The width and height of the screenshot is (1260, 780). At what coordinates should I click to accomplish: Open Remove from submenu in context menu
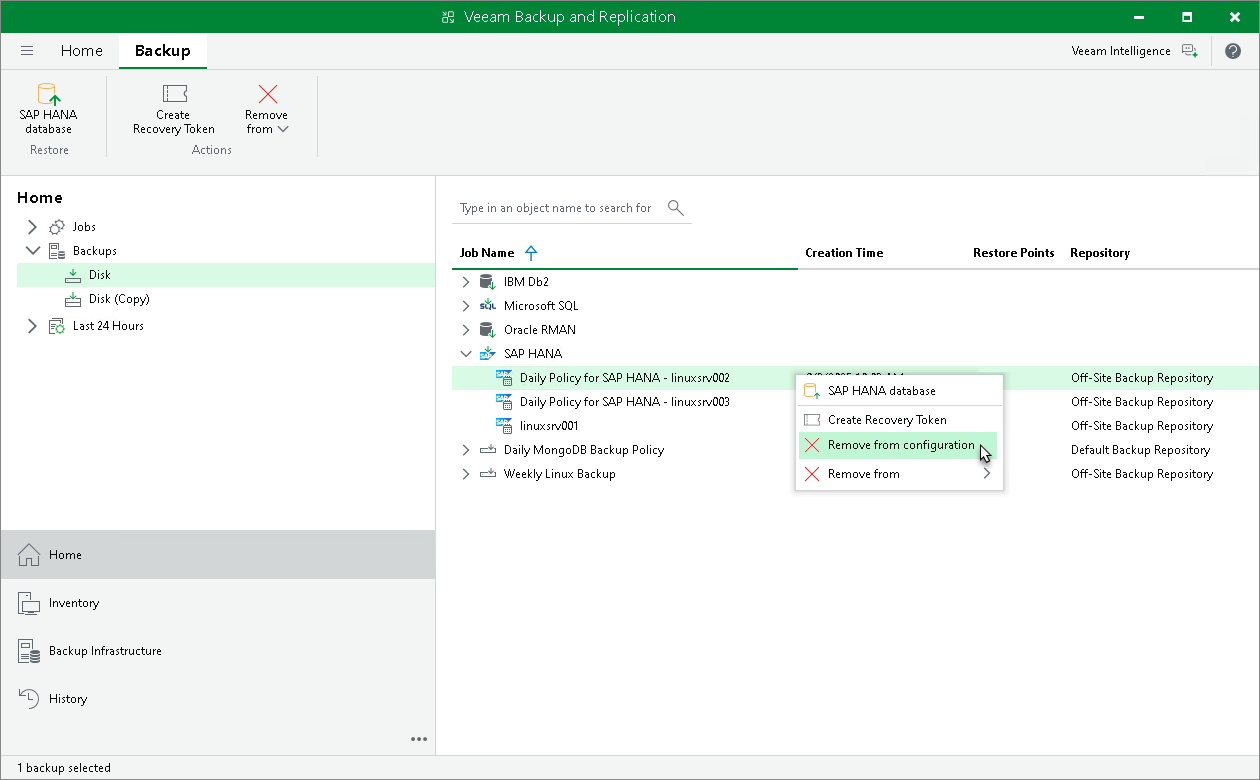[899, 474]
